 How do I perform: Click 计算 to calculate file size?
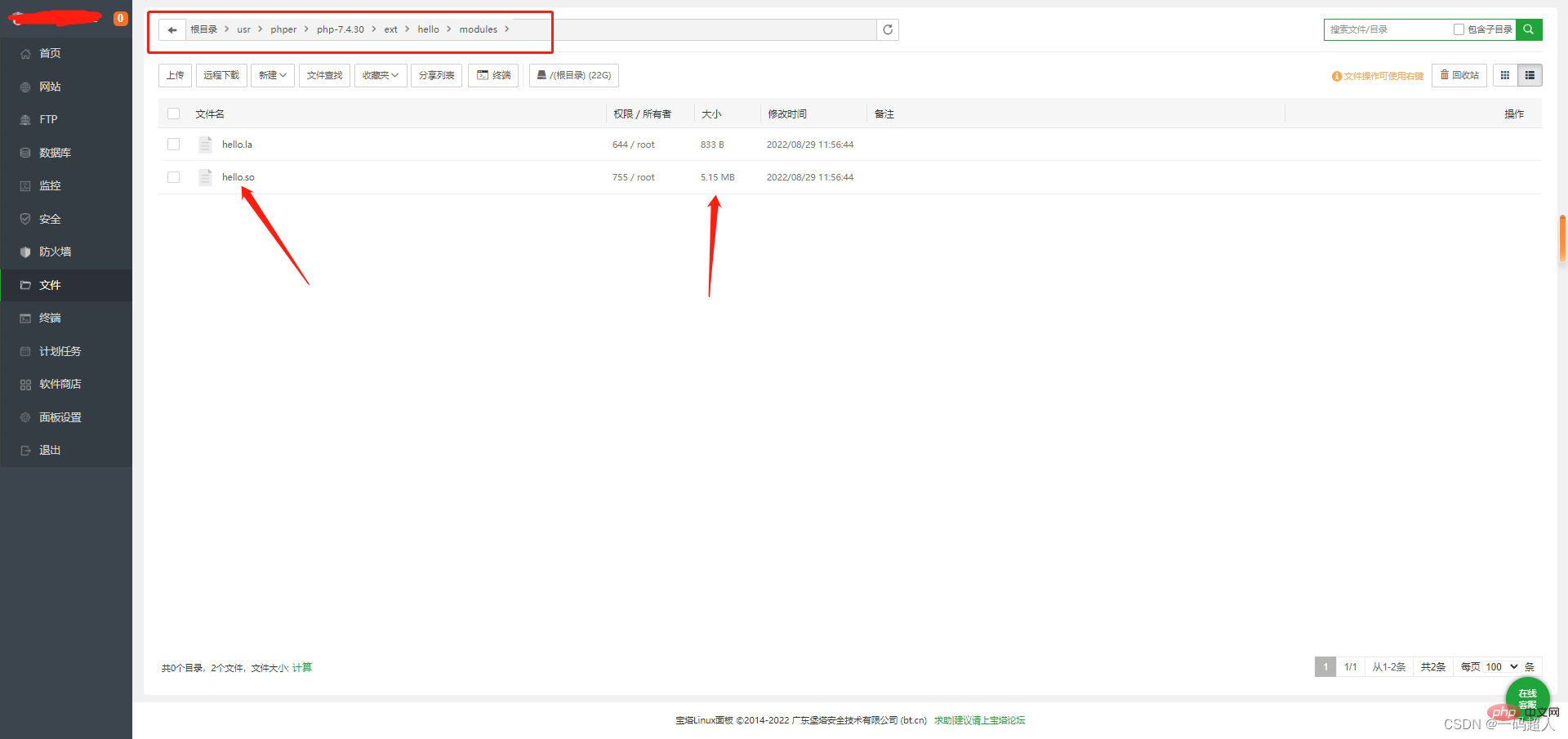point(302,668)
